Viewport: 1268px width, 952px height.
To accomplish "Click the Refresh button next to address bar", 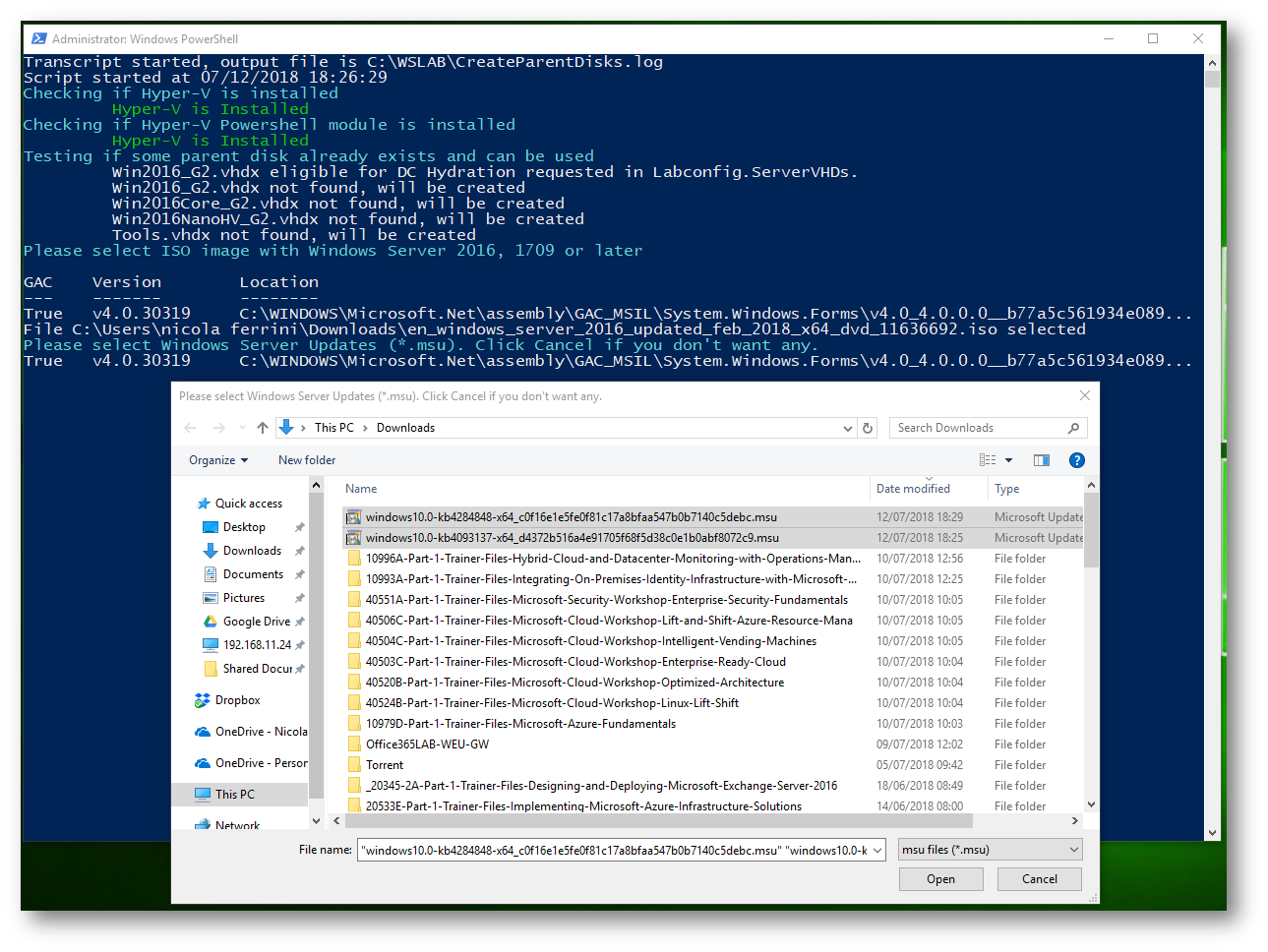I will [x=868, y=428].
